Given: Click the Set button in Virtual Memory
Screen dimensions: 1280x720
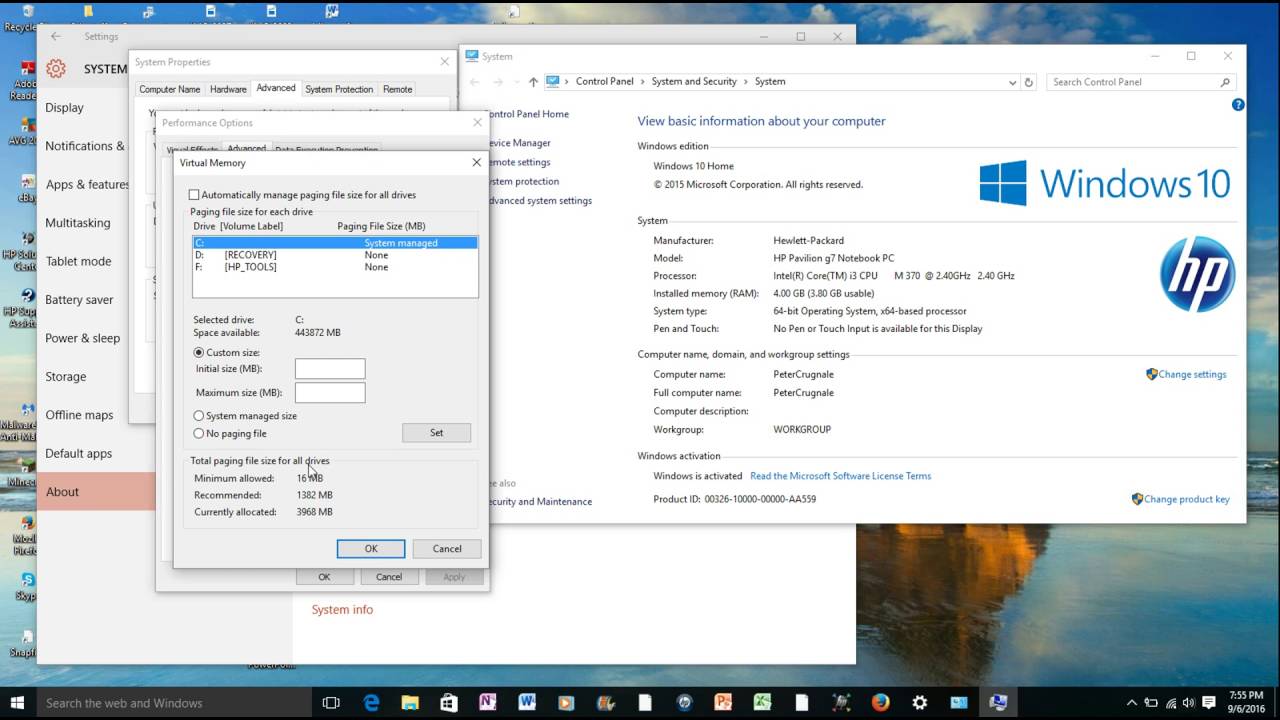Looking at the screenshot, I should [436, 433].
